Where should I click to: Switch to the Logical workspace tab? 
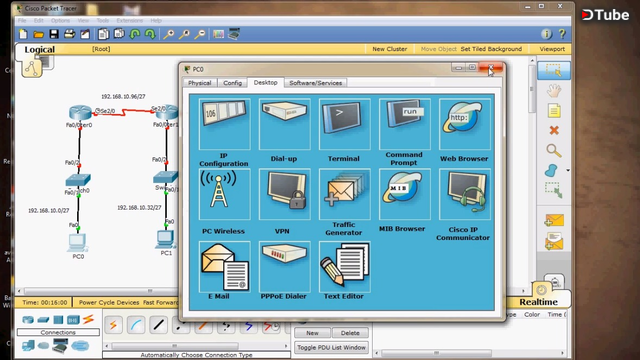[x=39, y=49]
